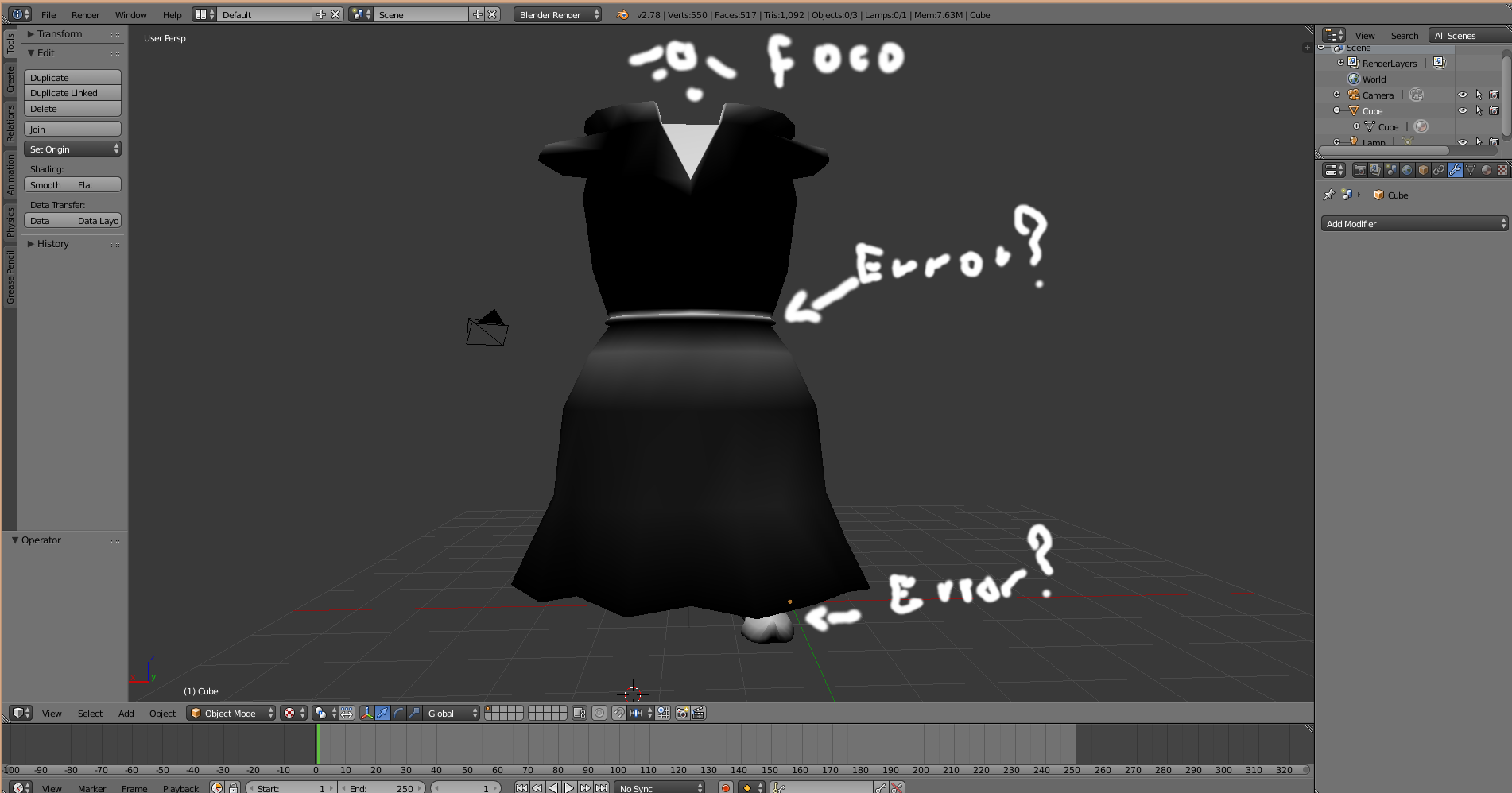Toggle Cube renderability in outliner
The height and width of the screenshot is (793, 1512).
pyautogui.click(x=1494, y=110)
